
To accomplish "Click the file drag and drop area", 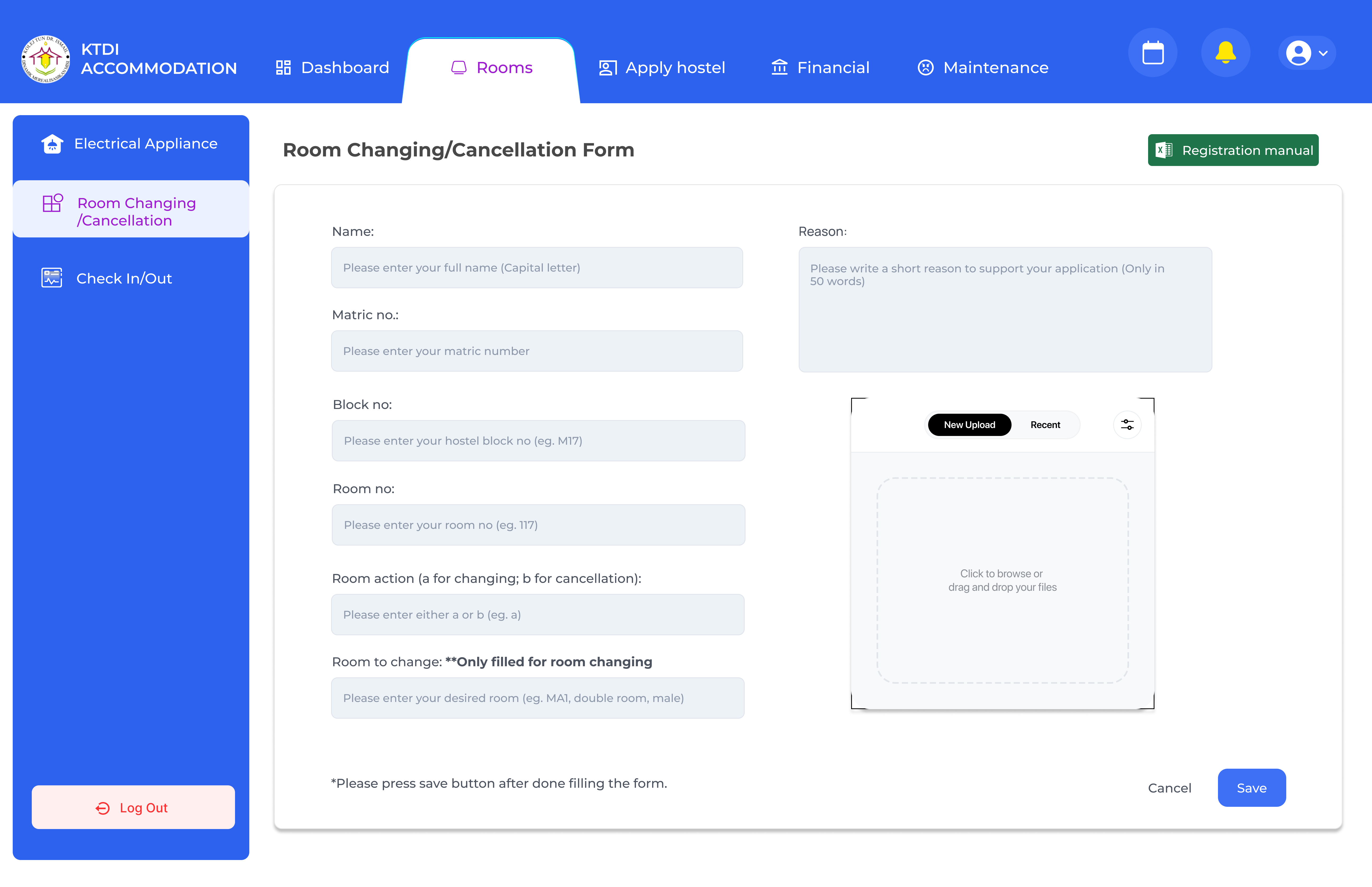I will pyautogui.click(x=1002, y=580).
